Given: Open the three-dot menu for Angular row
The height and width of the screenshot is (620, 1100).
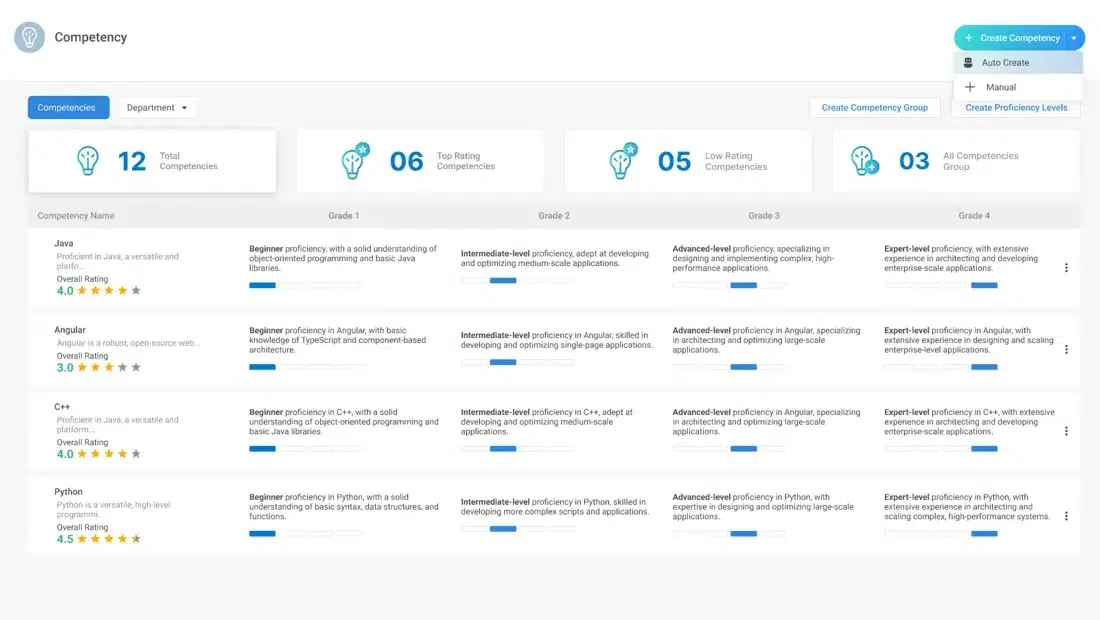Looking at the screenshot, I should click(x=1066, y=350).
